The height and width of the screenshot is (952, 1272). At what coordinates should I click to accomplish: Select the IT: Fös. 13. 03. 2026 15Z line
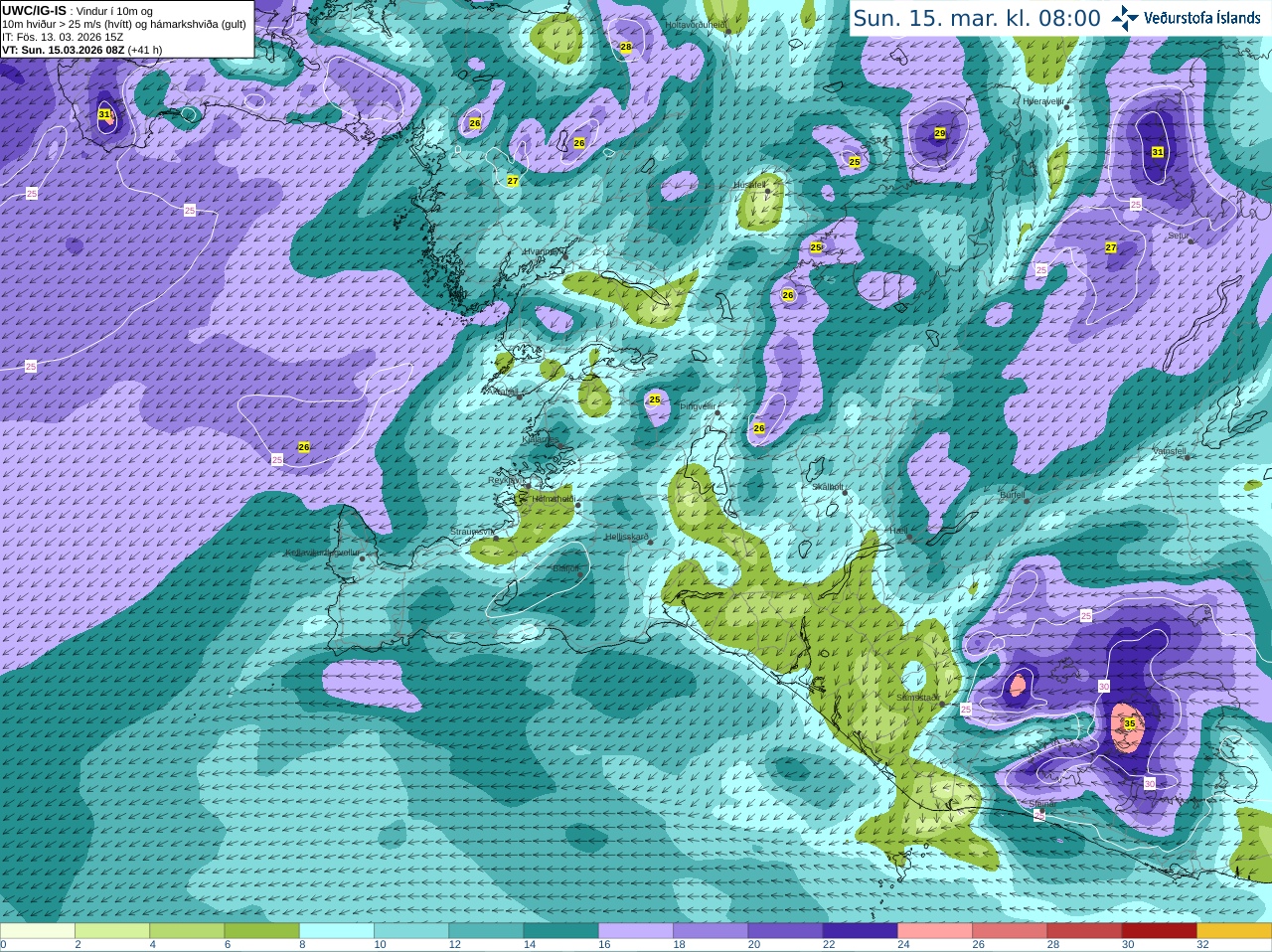pos(63,37)
